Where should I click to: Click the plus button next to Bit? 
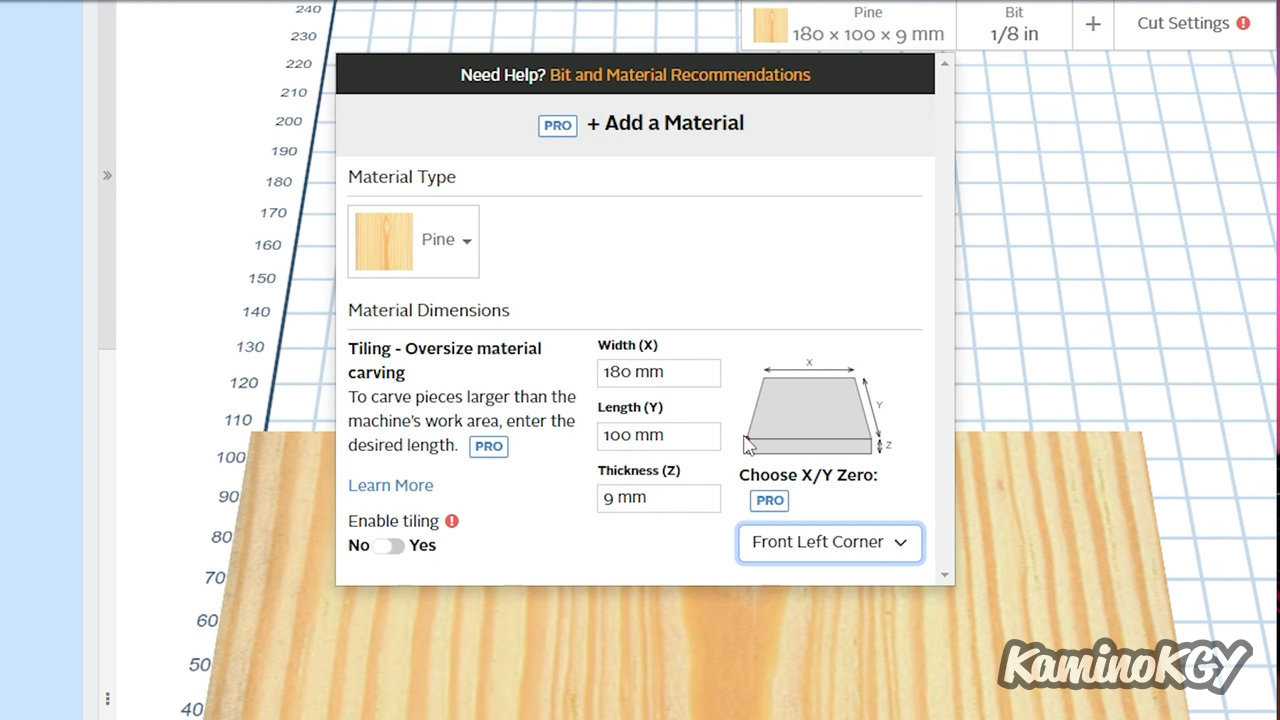coord(1093,24)
